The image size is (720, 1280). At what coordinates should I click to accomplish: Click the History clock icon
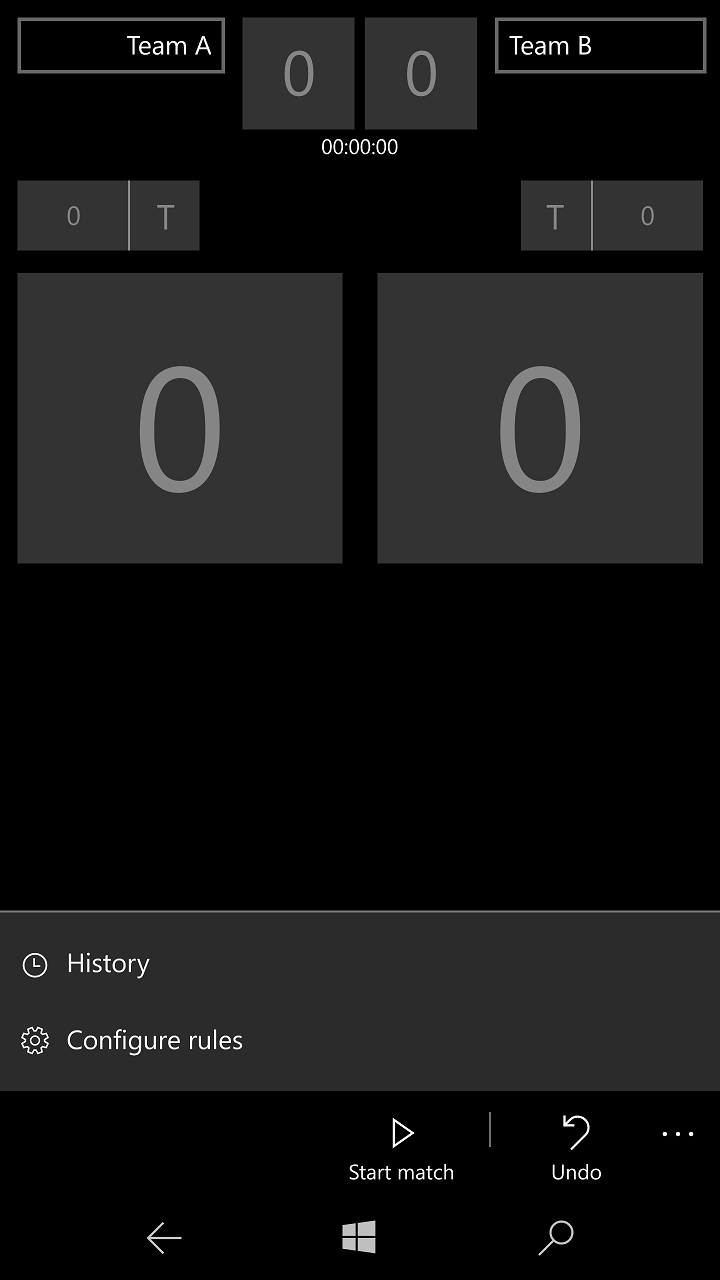(x=35, y=965)
